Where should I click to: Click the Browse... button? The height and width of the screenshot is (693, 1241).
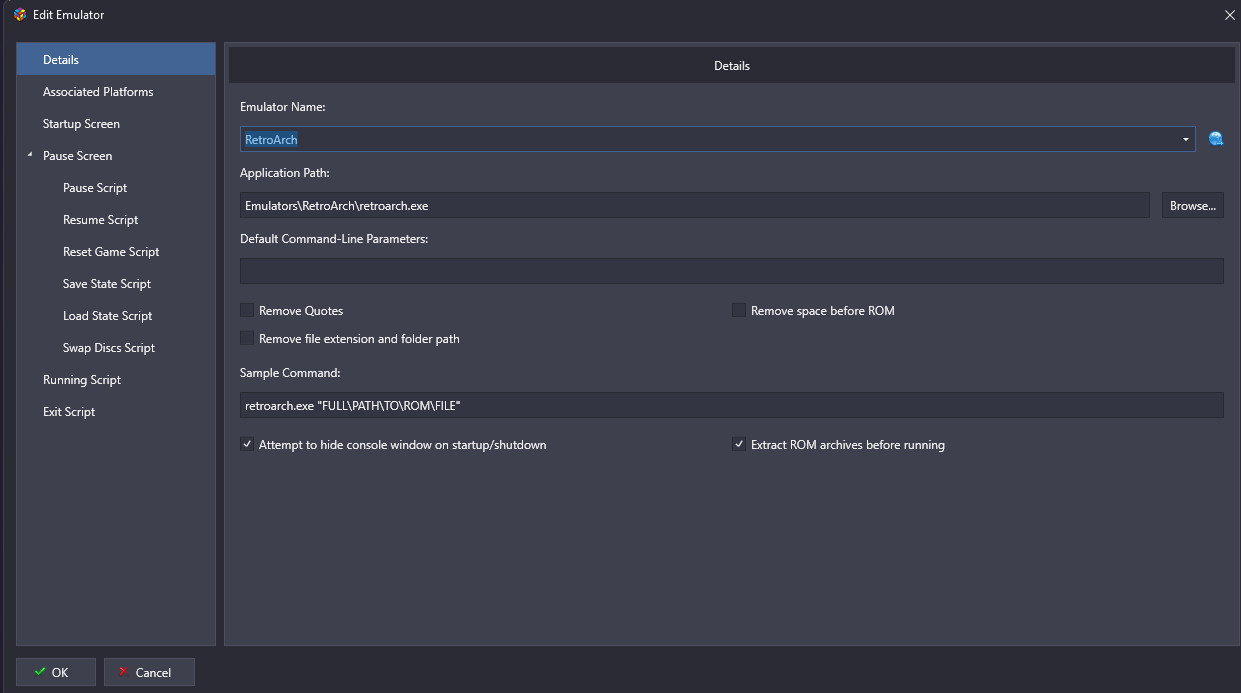pos(1192,205)
